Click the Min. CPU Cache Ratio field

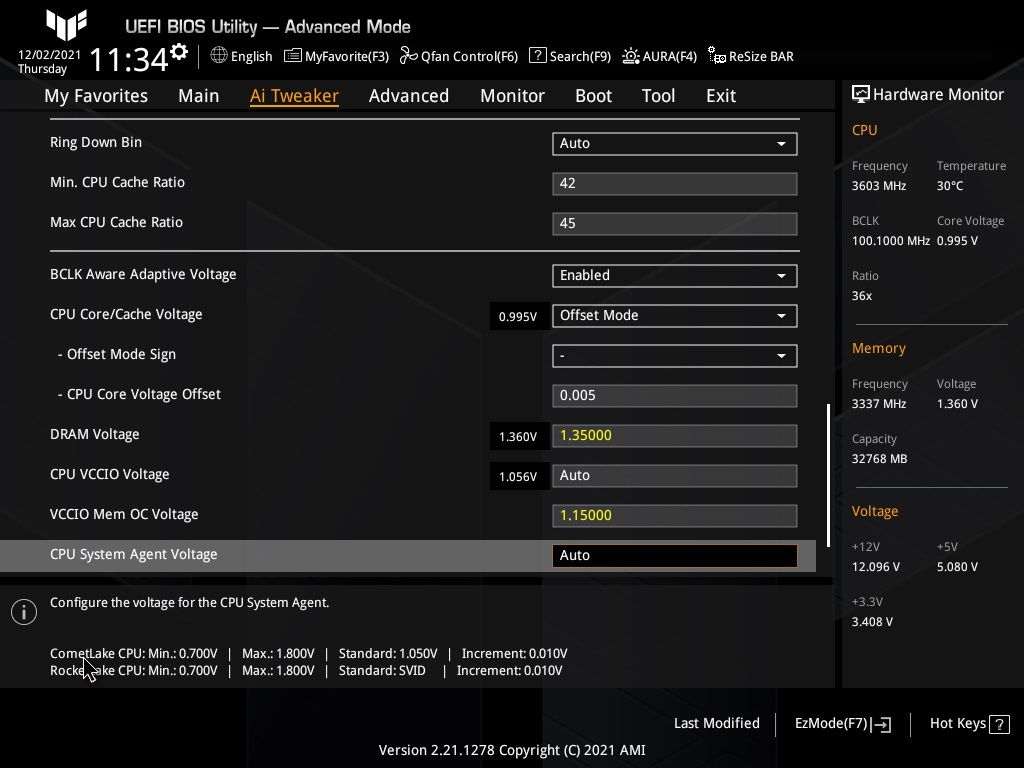pos(675,184)
